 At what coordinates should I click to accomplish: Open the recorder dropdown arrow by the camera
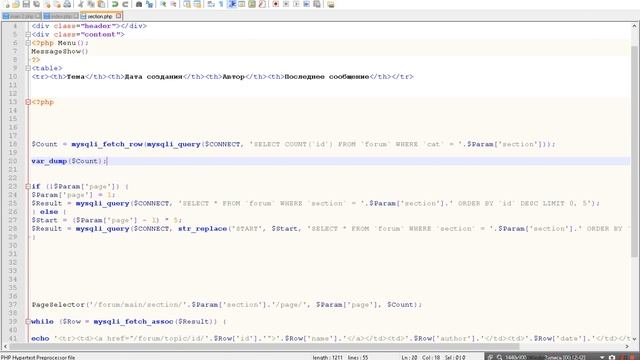[602, 357]
